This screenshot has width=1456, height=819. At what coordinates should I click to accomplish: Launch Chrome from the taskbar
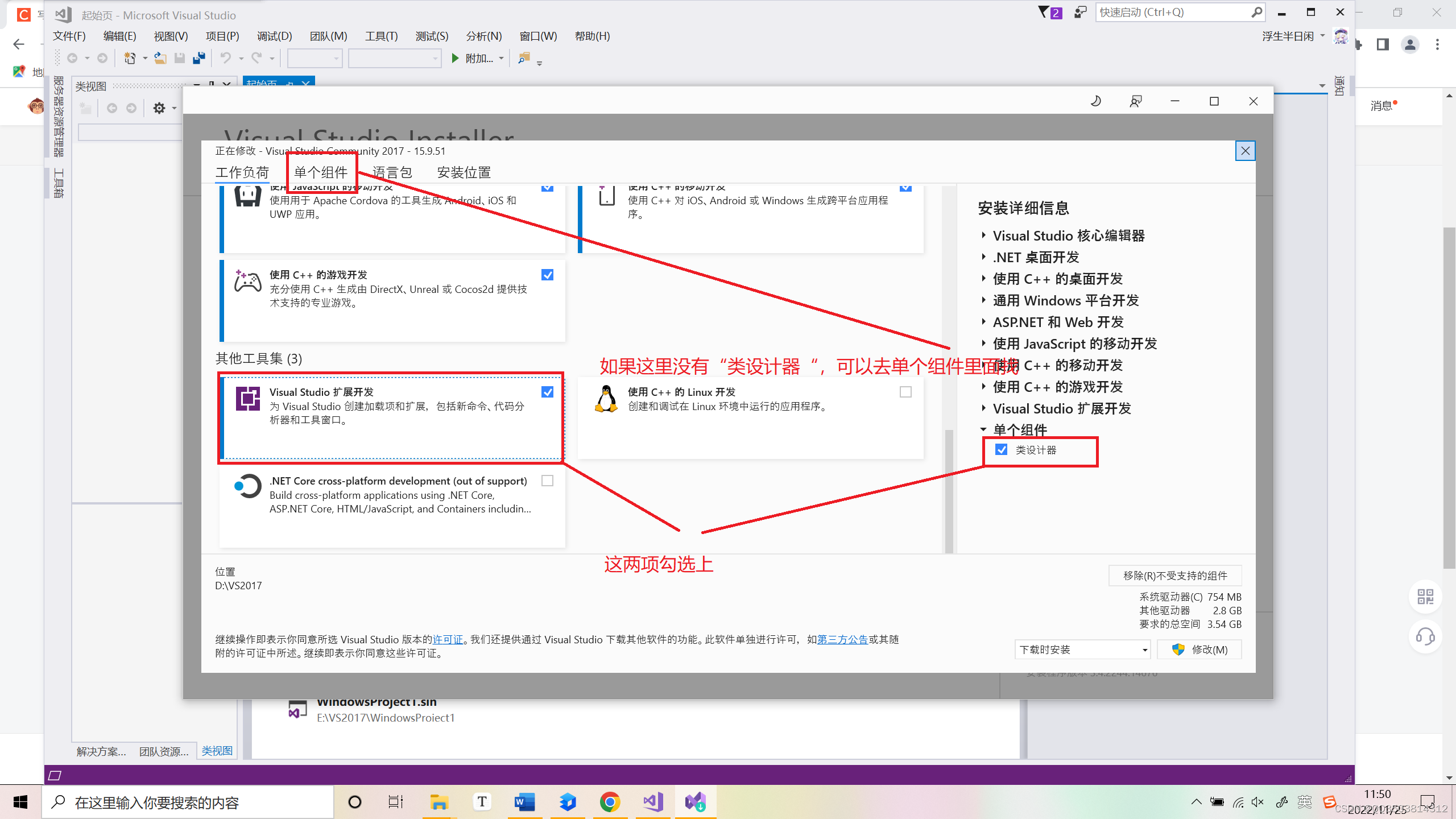tap(609, 802)
